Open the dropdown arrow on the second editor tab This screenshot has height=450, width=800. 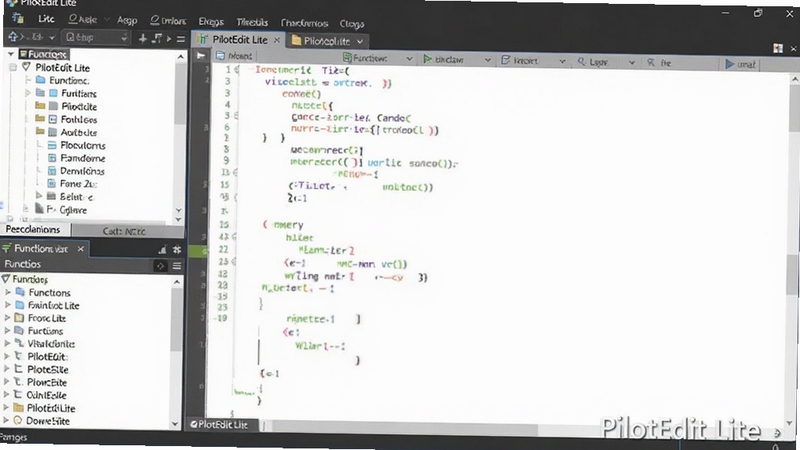coord(360,42)
